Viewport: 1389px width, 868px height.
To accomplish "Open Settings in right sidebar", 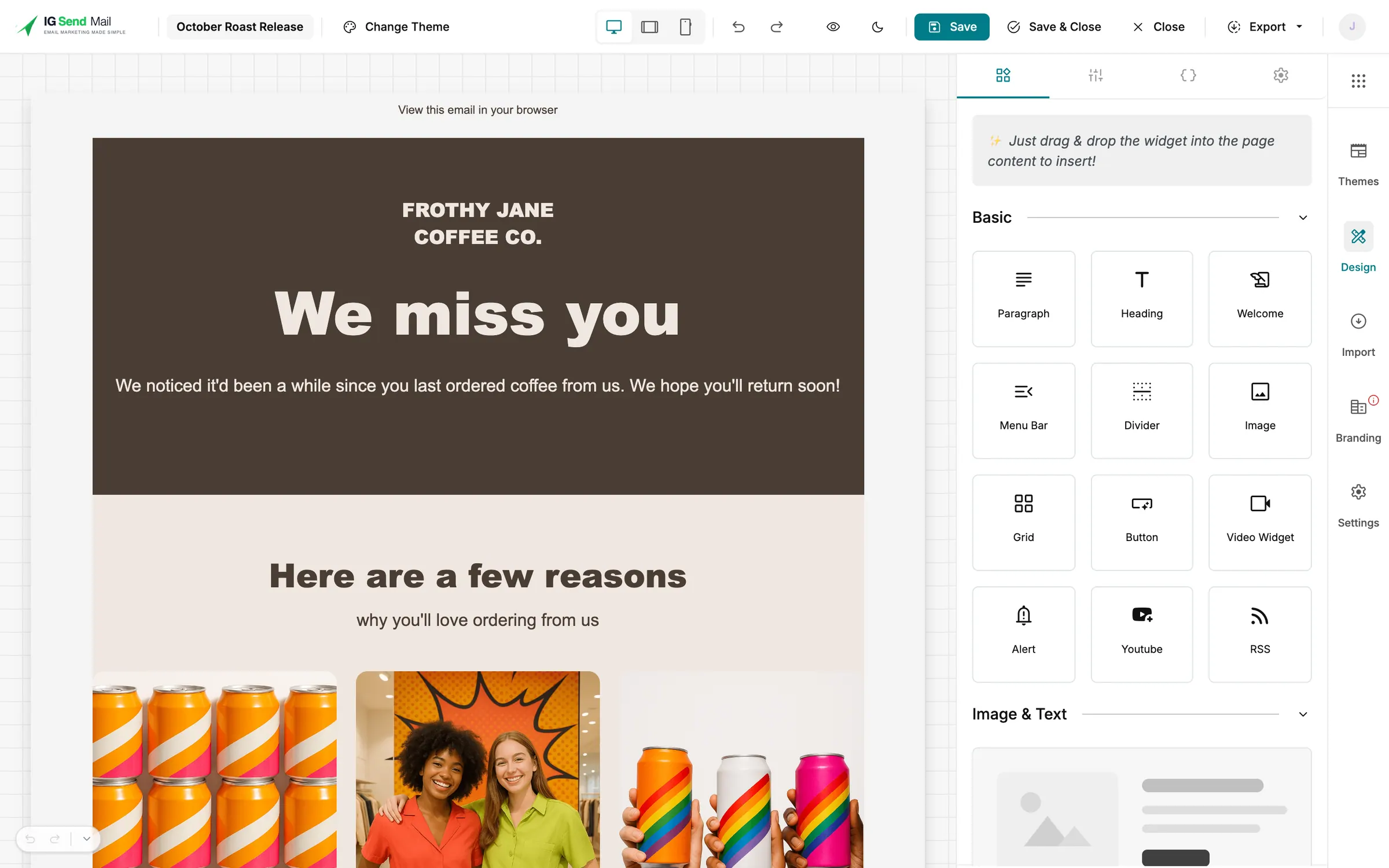I will (x=1358, y=506).
